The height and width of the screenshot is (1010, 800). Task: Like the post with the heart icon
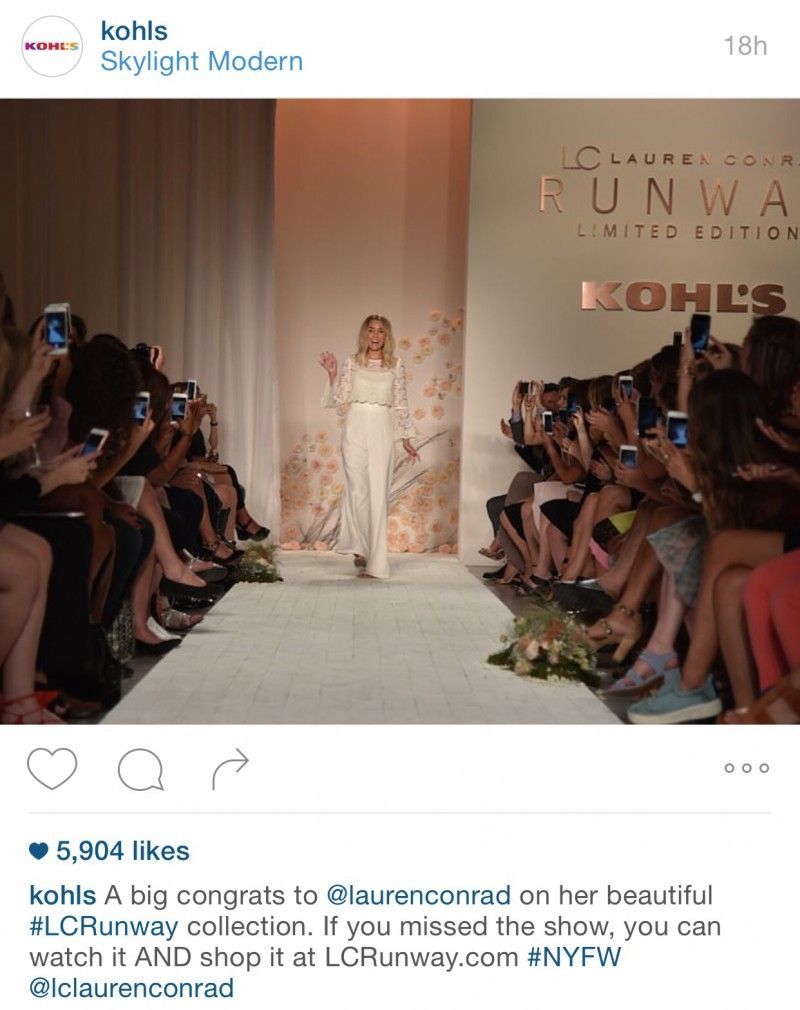pos(52,768)
